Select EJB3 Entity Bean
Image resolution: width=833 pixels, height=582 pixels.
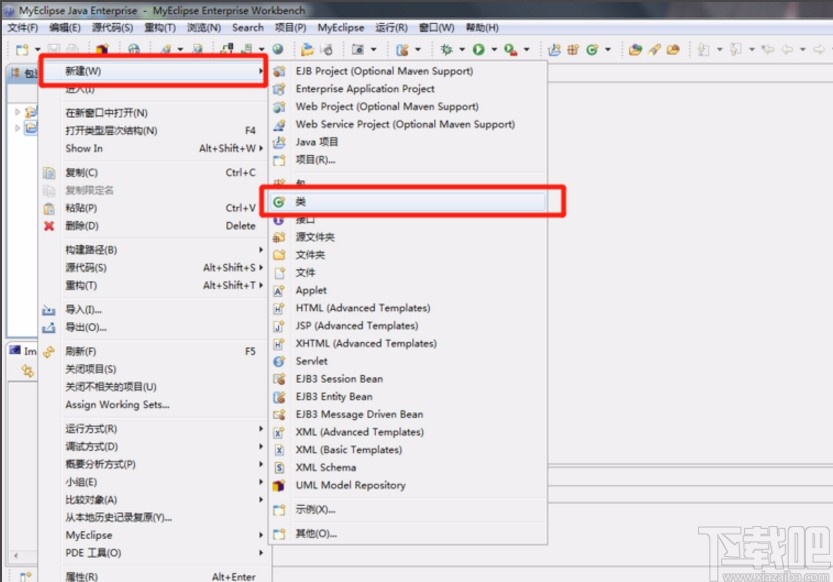[407, 397]
